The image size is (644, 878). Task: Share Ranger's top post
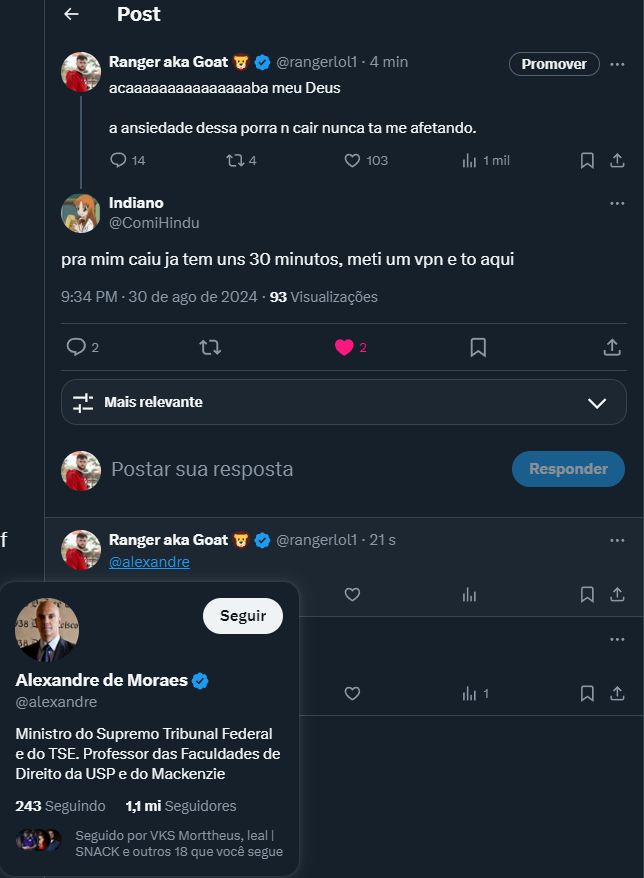tap(617, 160)
